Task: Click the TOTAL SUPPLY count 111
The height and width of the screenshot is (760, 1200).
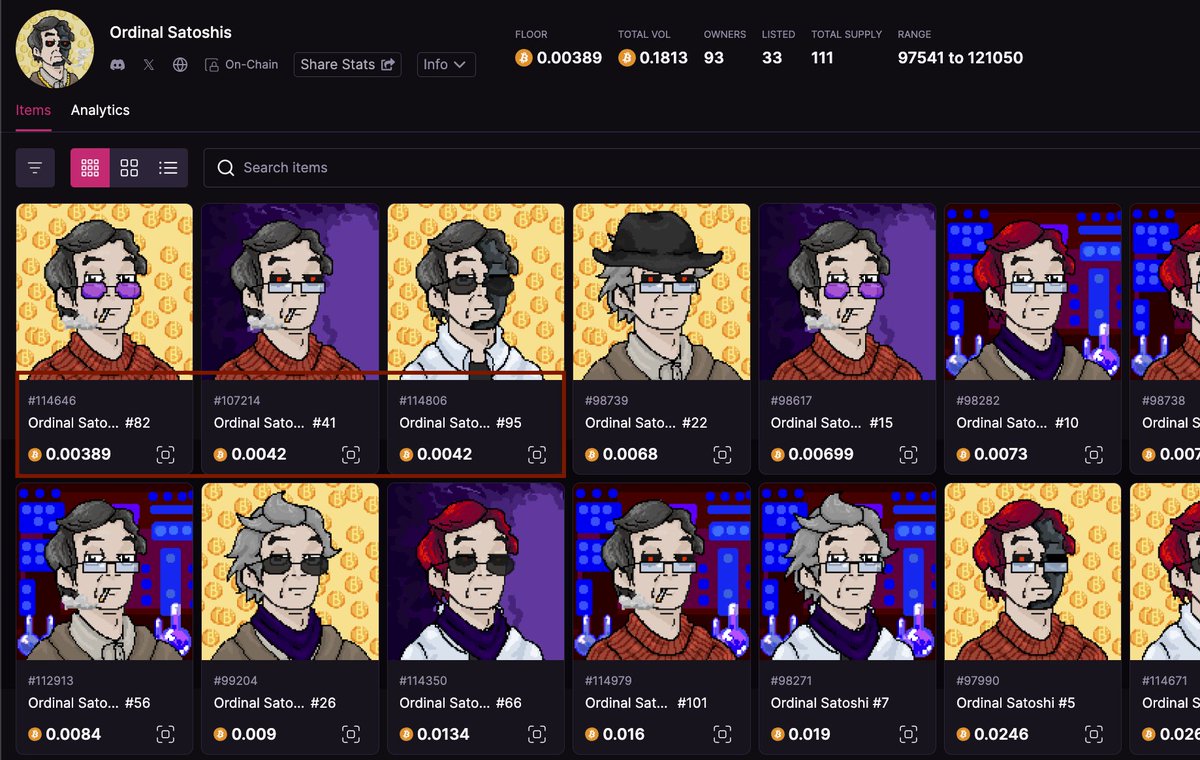Action: point(823,58)
